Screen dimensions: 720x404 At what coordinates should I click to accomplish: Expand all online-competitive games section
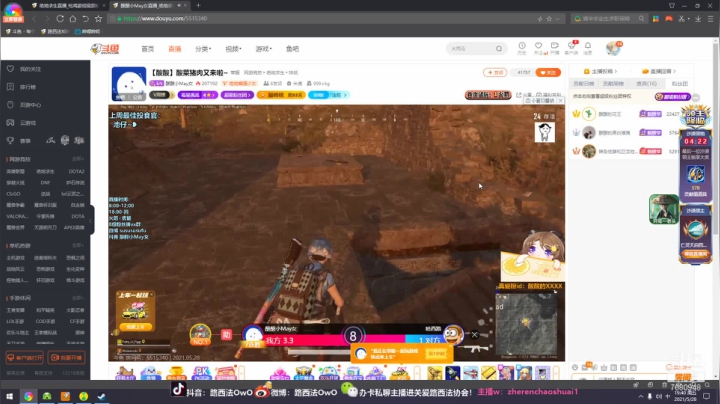[x=78, y=159]
